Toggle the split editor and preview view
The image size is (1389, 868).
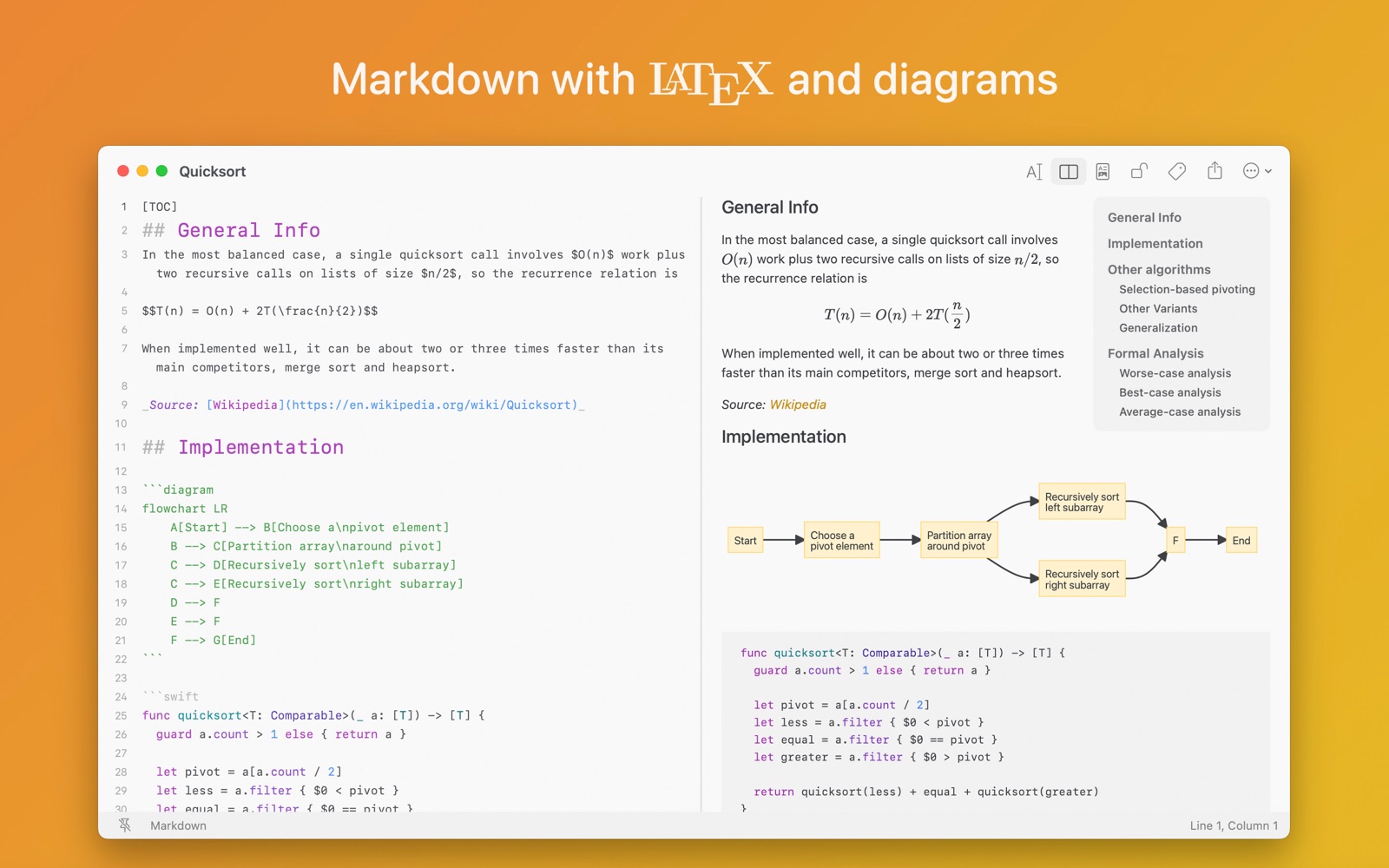pyautogui.click(x=1069, y=172)
